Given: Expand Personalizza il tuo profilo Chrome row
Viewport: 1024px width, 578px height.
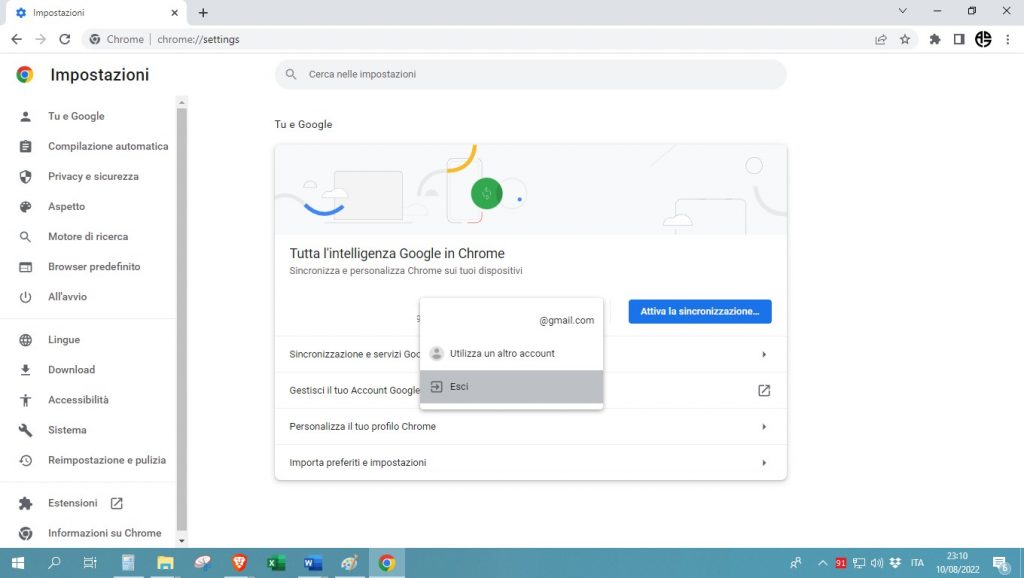Looking at the screenshot, I should 764,426.
